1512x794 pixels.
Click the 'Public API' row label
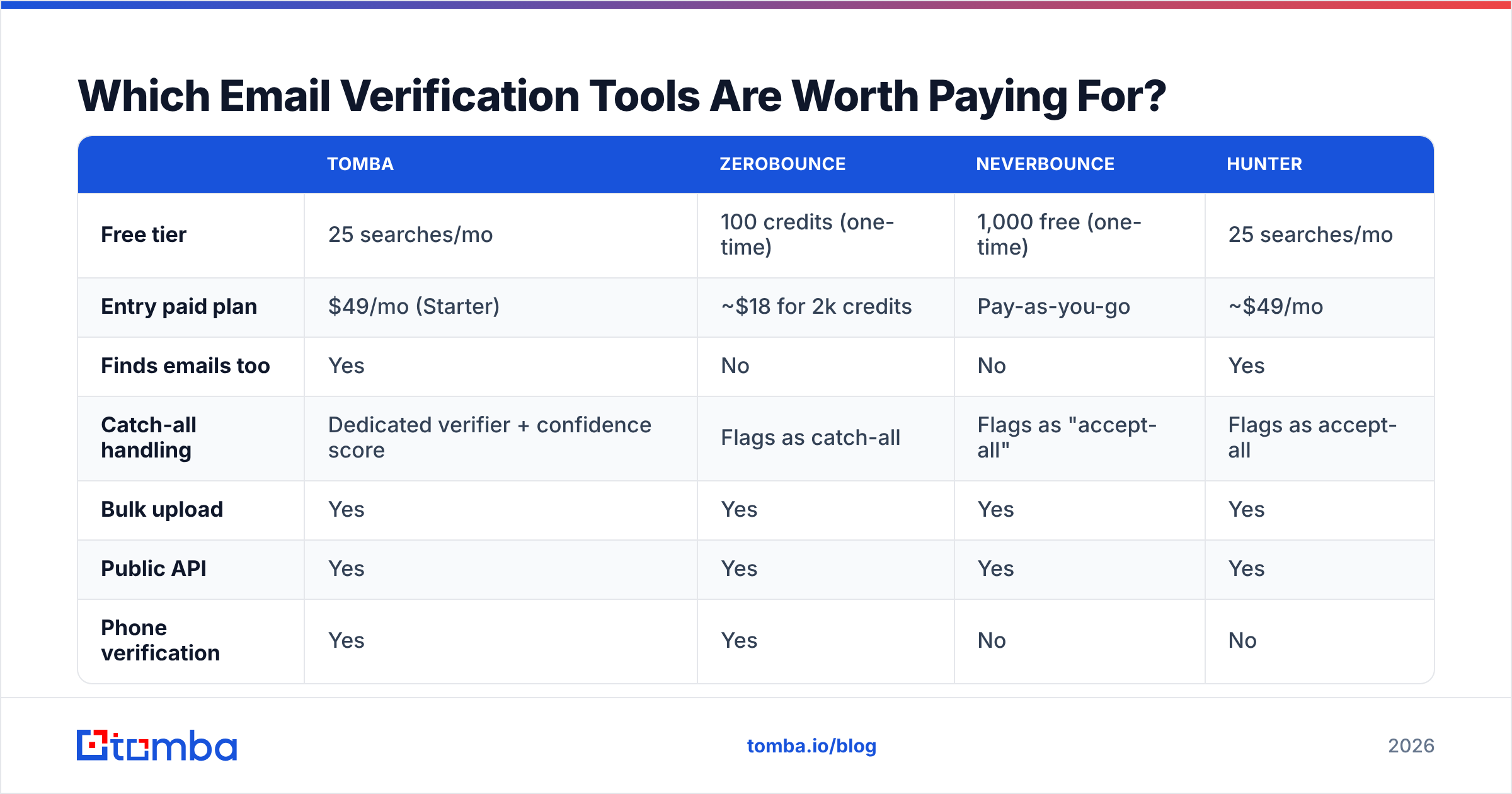(x=154, y=568)
